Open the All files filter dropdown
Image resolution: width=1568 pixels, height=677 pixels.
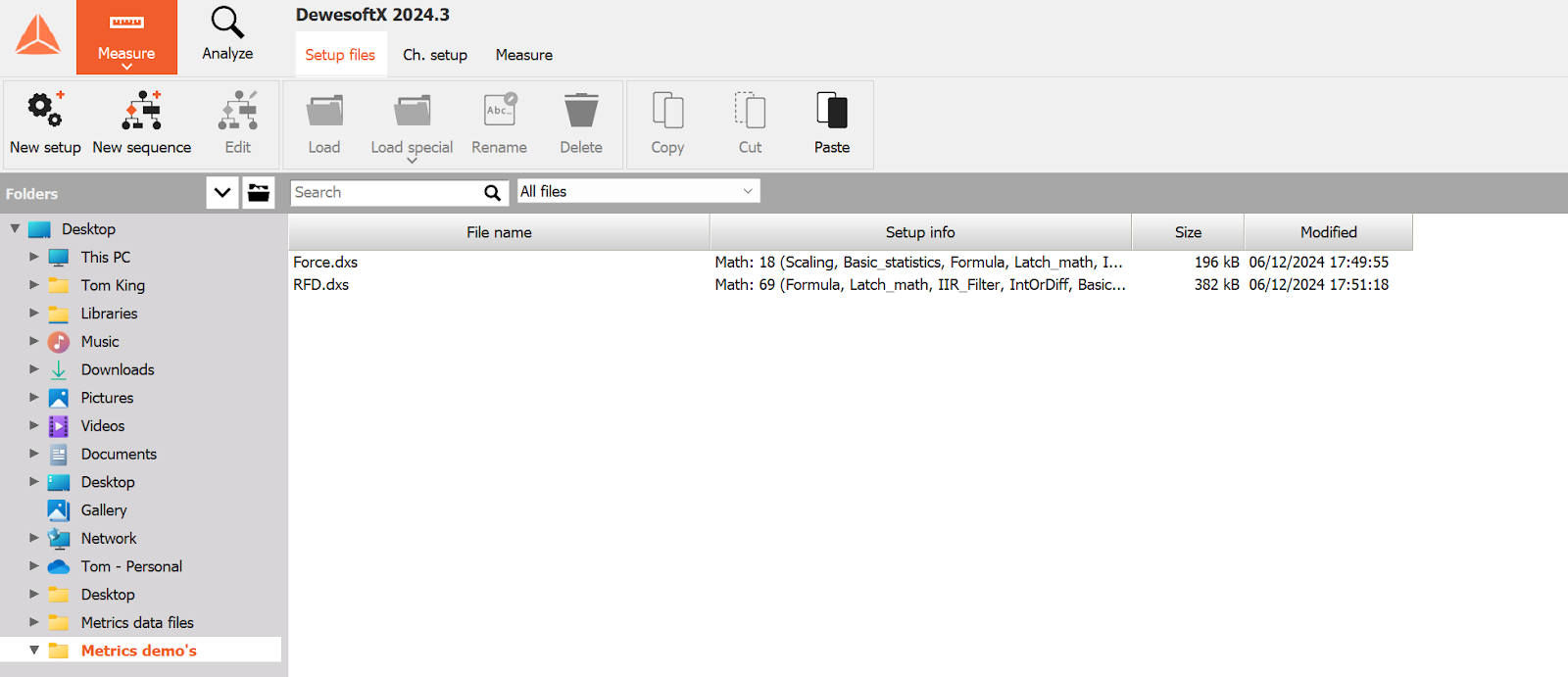[x=638, y=191]
